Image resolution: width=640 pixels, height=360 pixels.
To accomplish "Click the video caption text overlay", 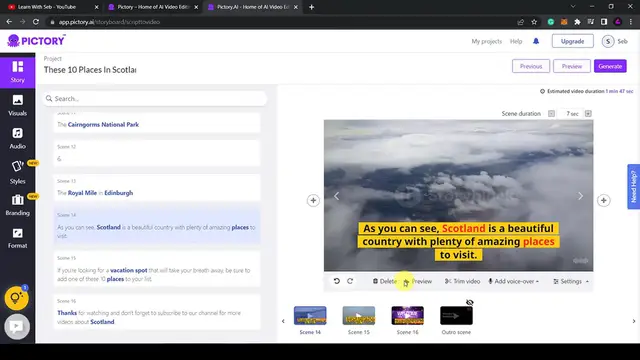I will [x=458, y=242].
